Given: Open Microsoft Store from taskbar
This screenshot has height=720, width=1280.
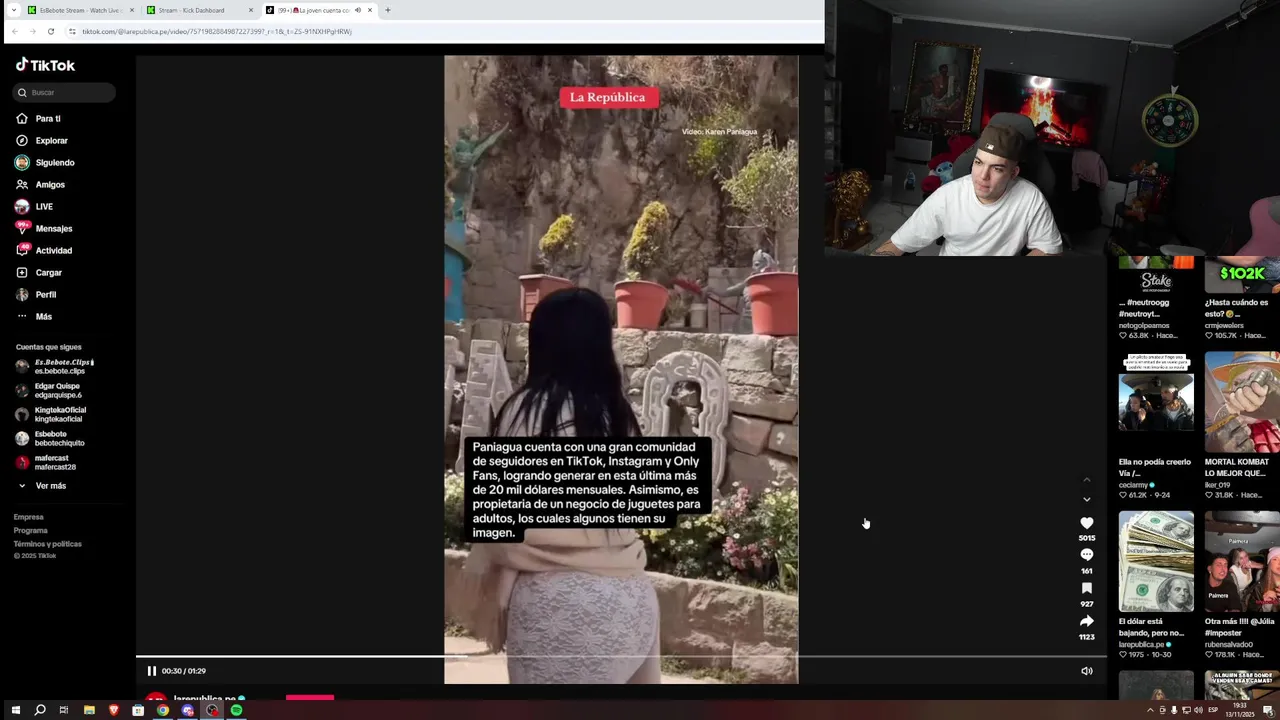Looking at the screenshot, I should (138, 710).
